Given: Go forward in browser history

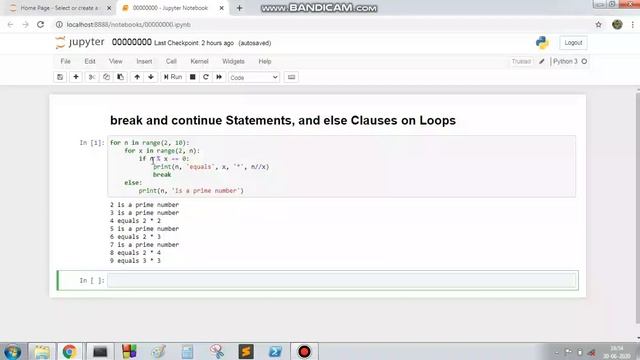Looking at the screenshot, I should pos(25,24).
